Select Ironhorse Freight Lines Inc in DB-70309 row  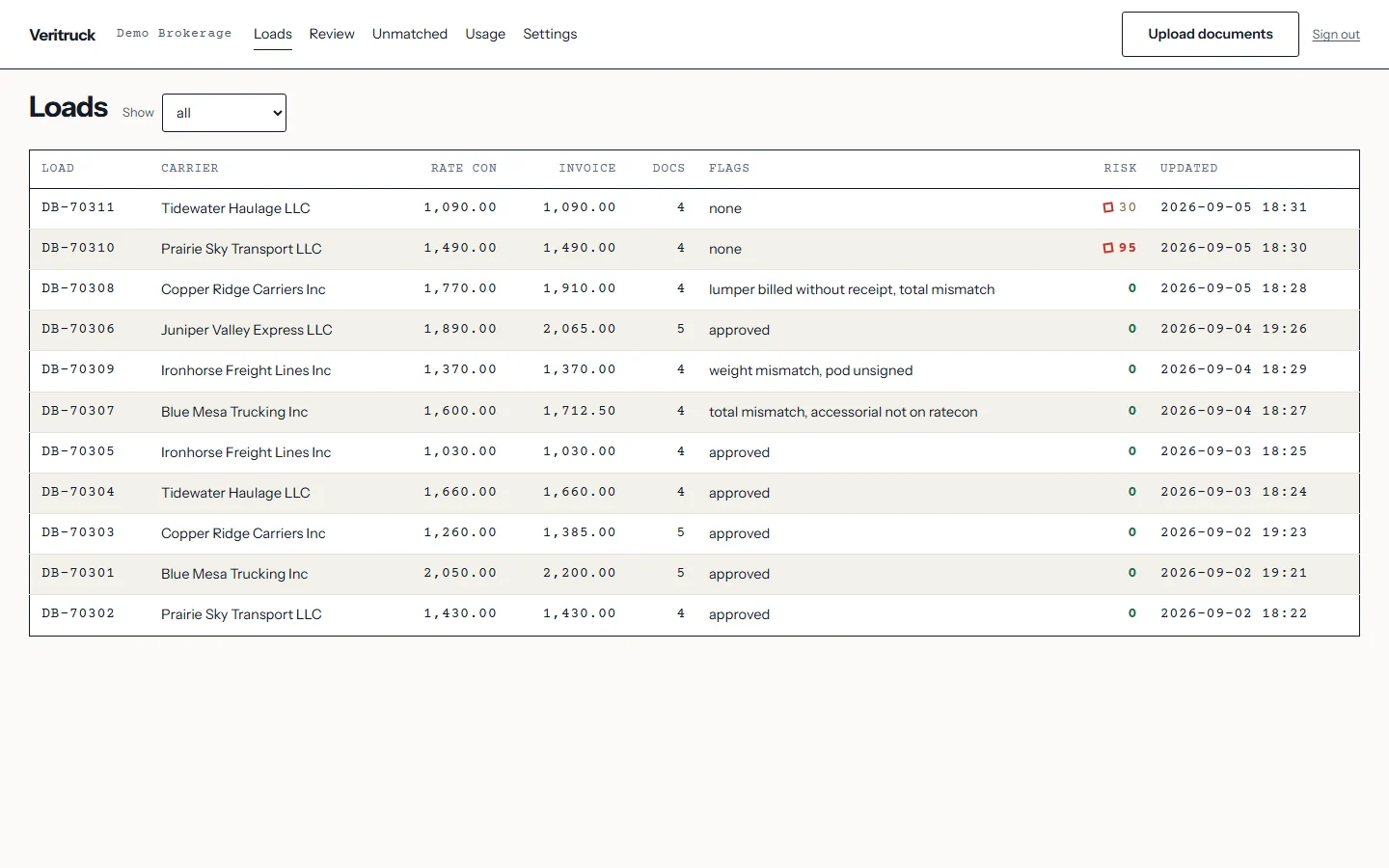(x=246, y=370)
